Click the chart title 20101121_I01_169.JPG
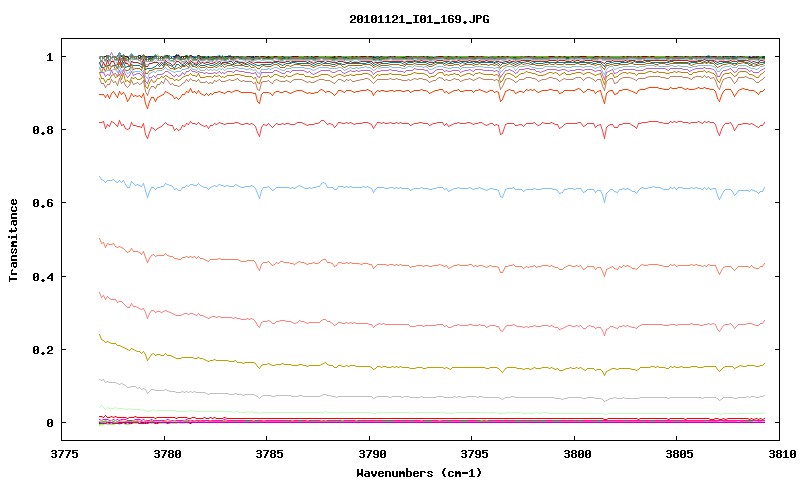 pos(419,19)
